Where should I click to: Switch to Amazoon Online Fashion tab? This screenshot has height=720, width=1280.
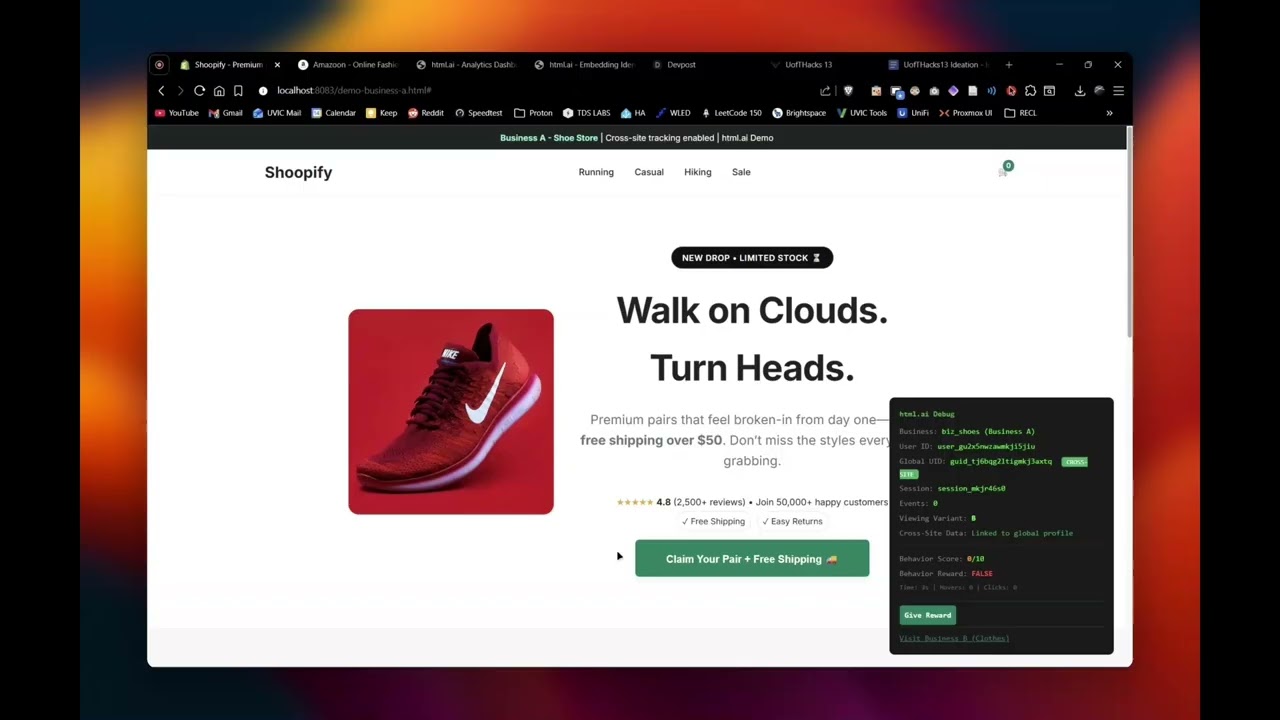click(348, 65)
